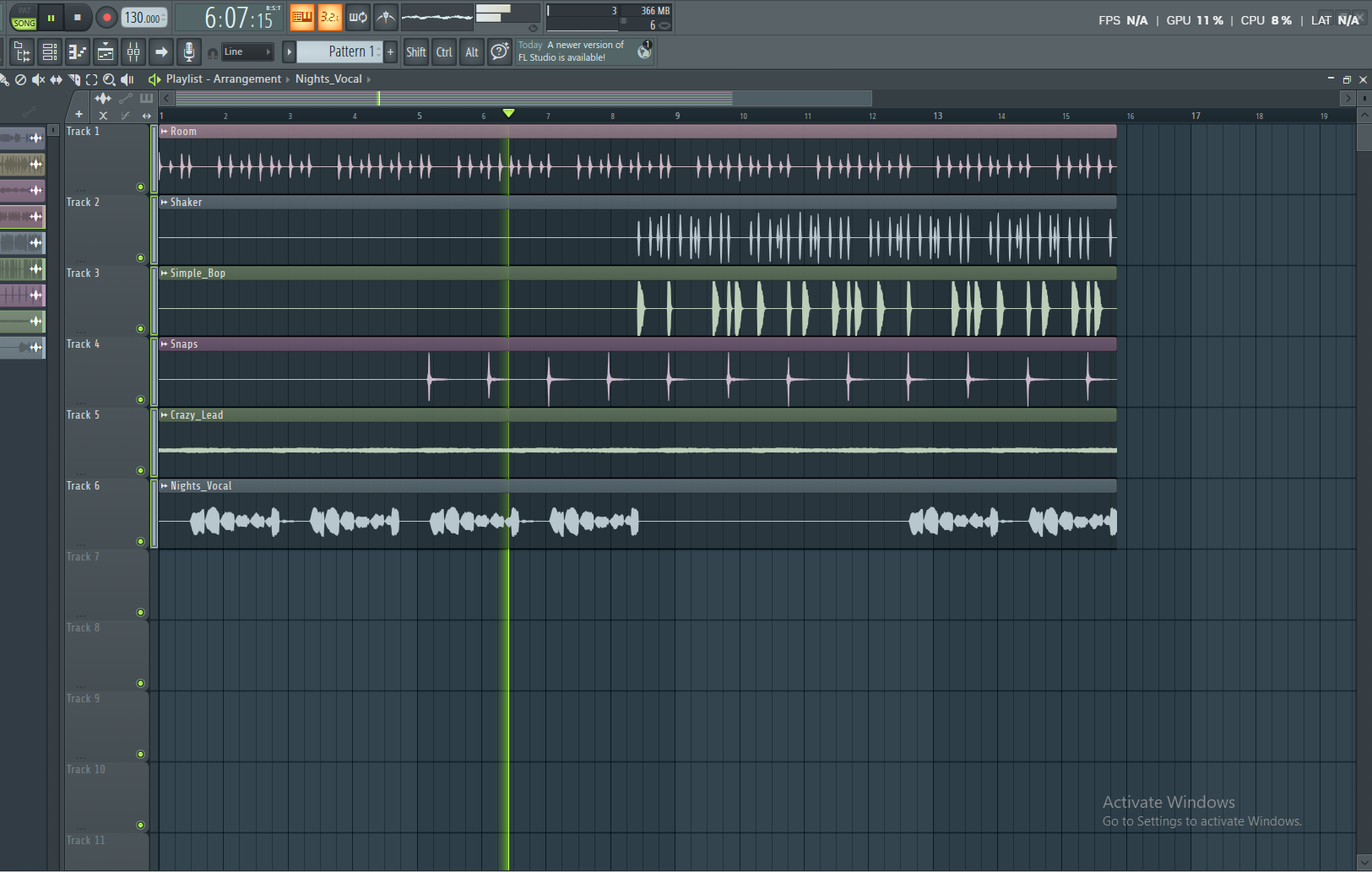Pick the Zoom tool in playlist
This screenshot has width=1372, height=872.
tap(109, 79)
